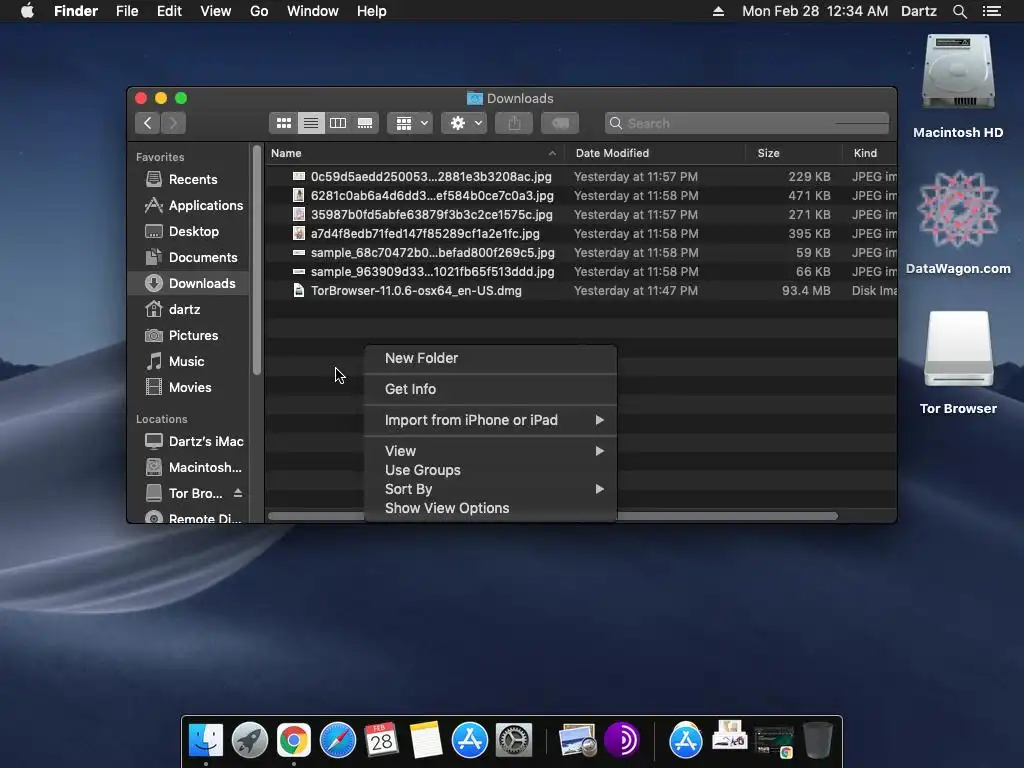The width and height of the screenshot is (1024, 768).
Task: Click the sidebar vertical scrollbar
Action: pos(257,261)
